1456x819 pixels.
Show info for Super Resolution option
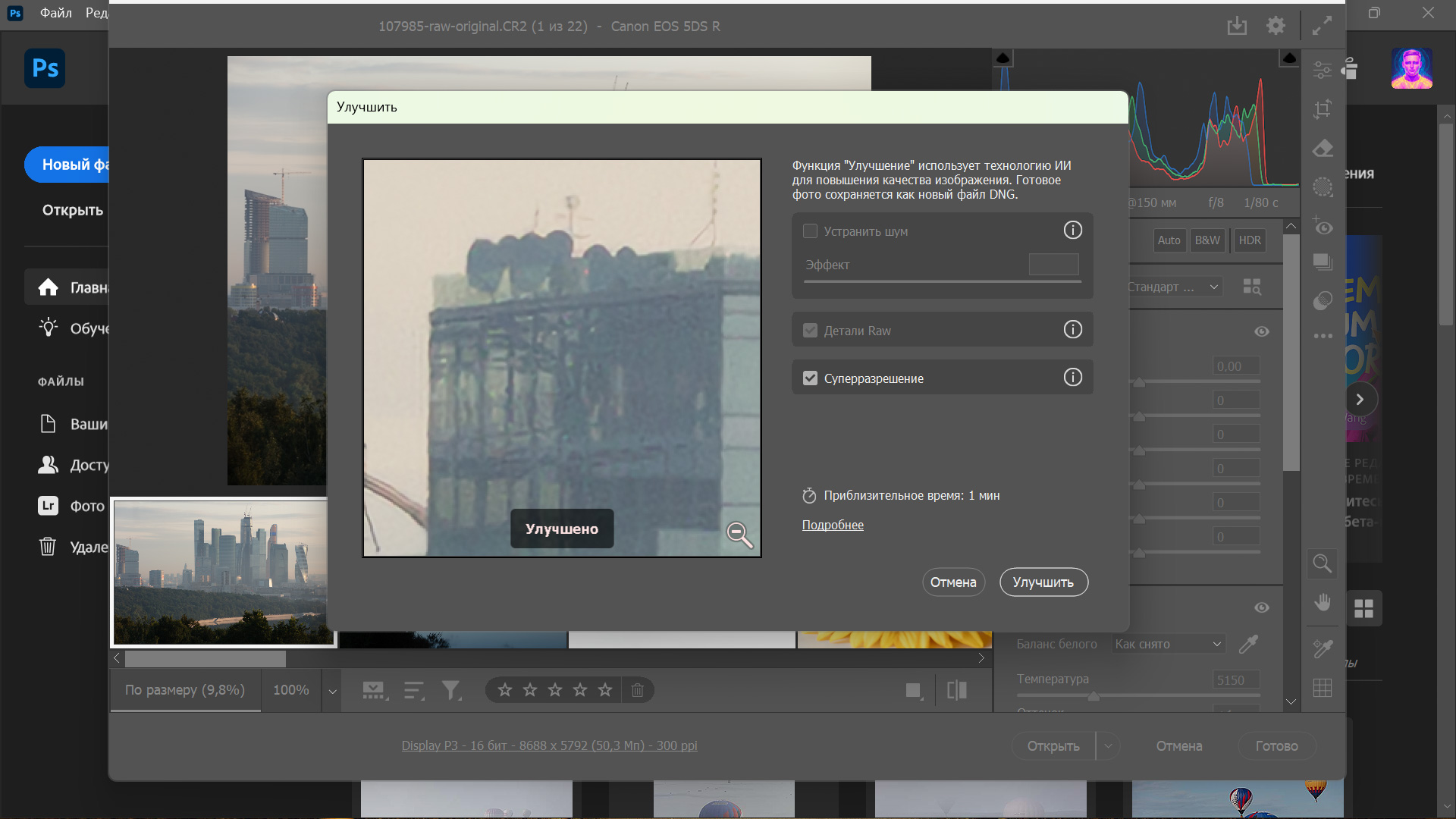[1072, 377]
